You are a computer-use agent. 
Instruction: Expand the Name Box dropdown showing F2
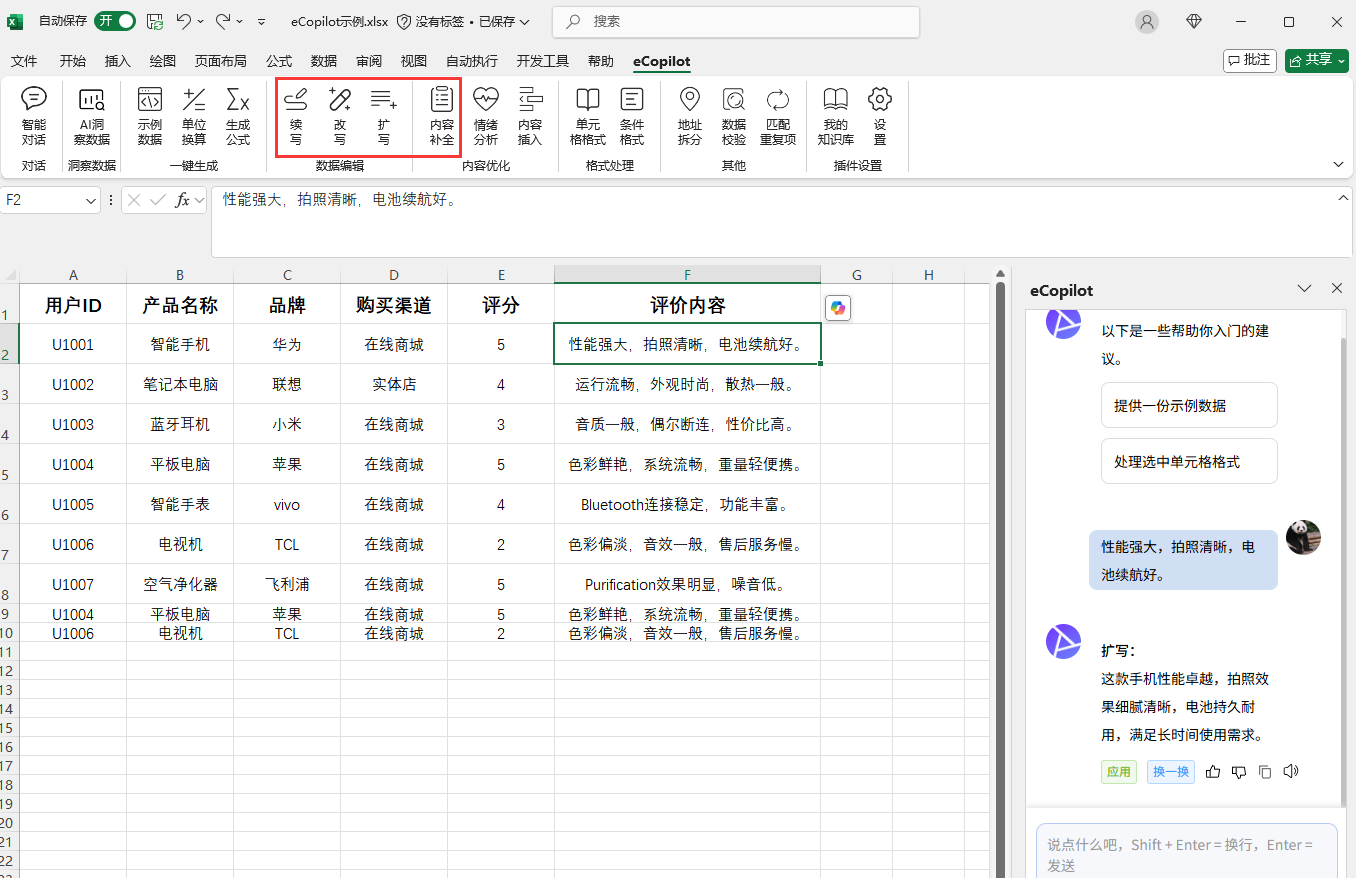point(89,200)
